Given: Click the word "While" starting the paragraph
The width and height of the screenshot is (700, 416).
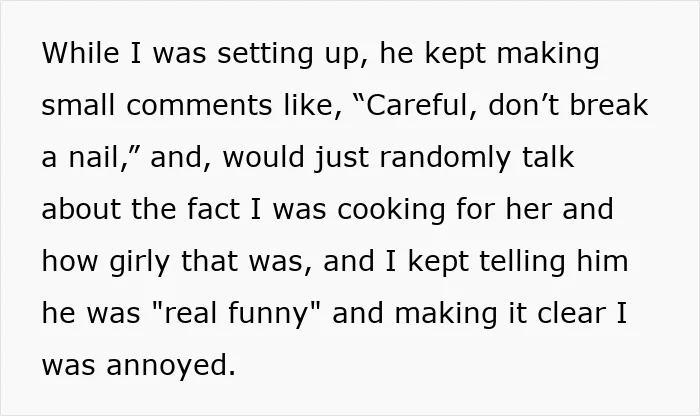Looking at the screenshot, I should [81, 53].
